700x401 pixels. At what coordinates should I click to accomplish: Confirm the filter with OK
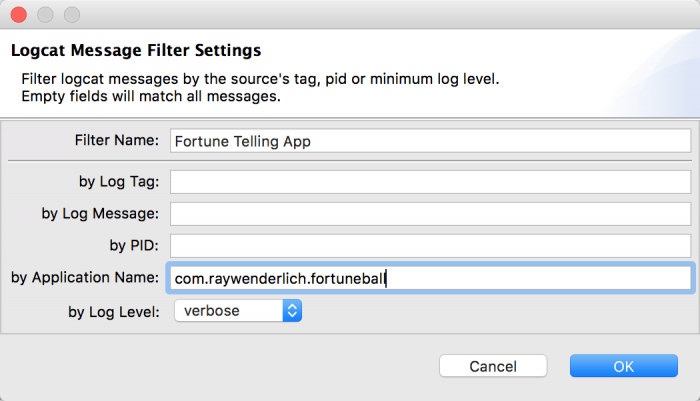point(624,366)
